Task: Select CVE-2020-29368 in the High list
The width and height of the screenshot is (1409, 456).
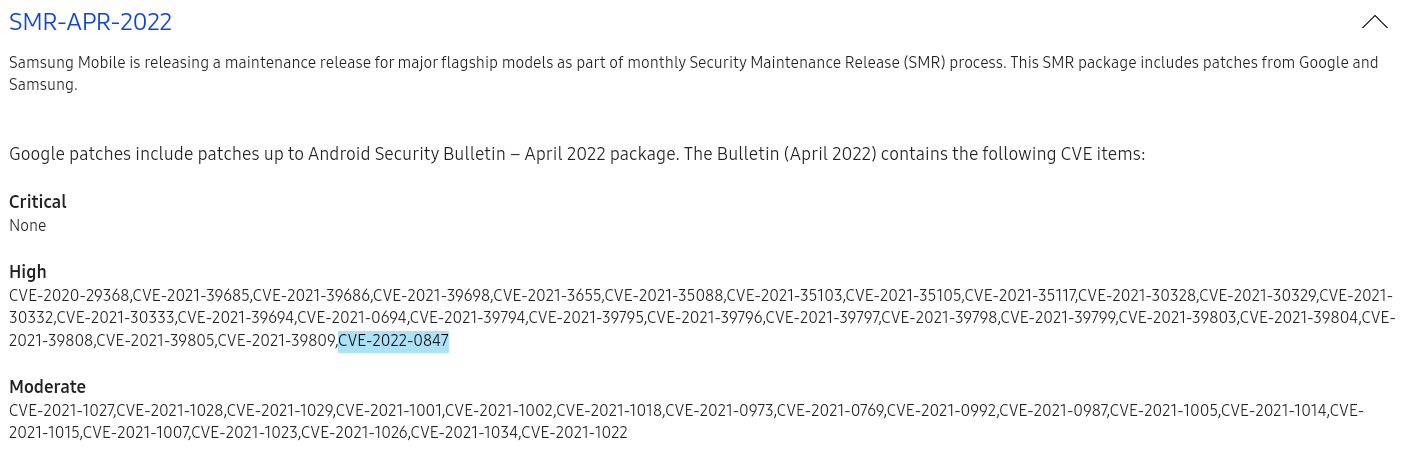Action: point(70,295)
